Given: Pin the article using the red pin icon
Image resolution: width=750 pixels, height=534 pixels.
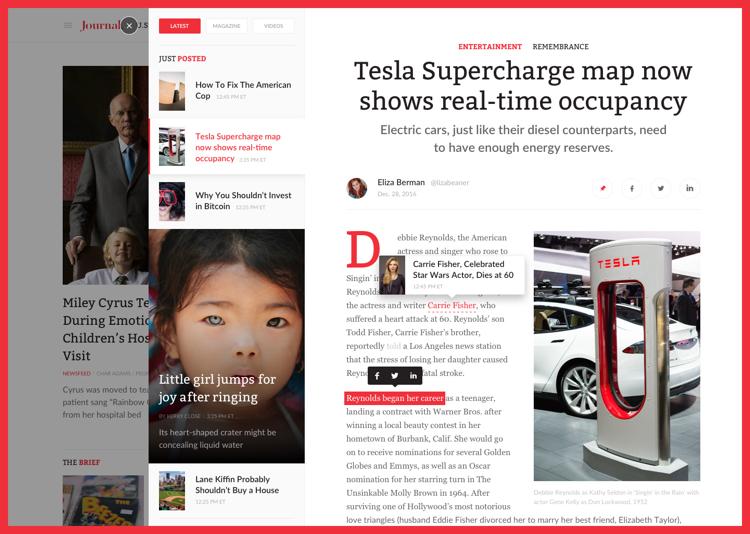Looking at the screenshot, I should pos(602,188).
